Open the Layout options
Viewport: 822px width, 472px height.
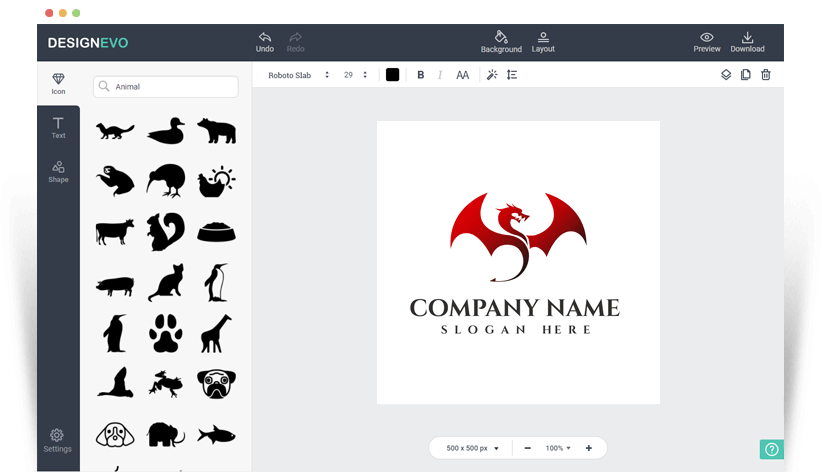pyautogui.click(x=543, y=37)
